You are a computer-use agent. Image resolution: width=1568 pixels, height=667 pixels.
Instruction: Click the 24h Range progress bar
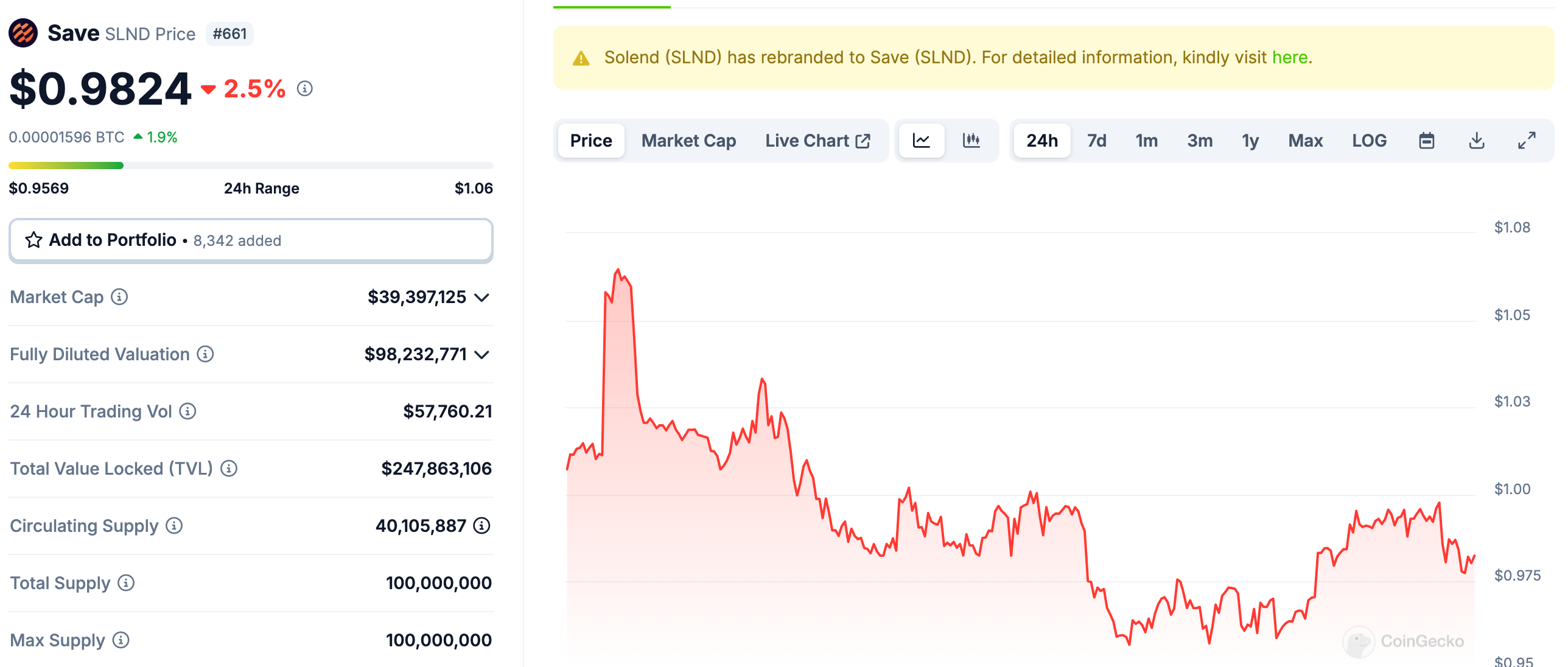coord(251,166)
